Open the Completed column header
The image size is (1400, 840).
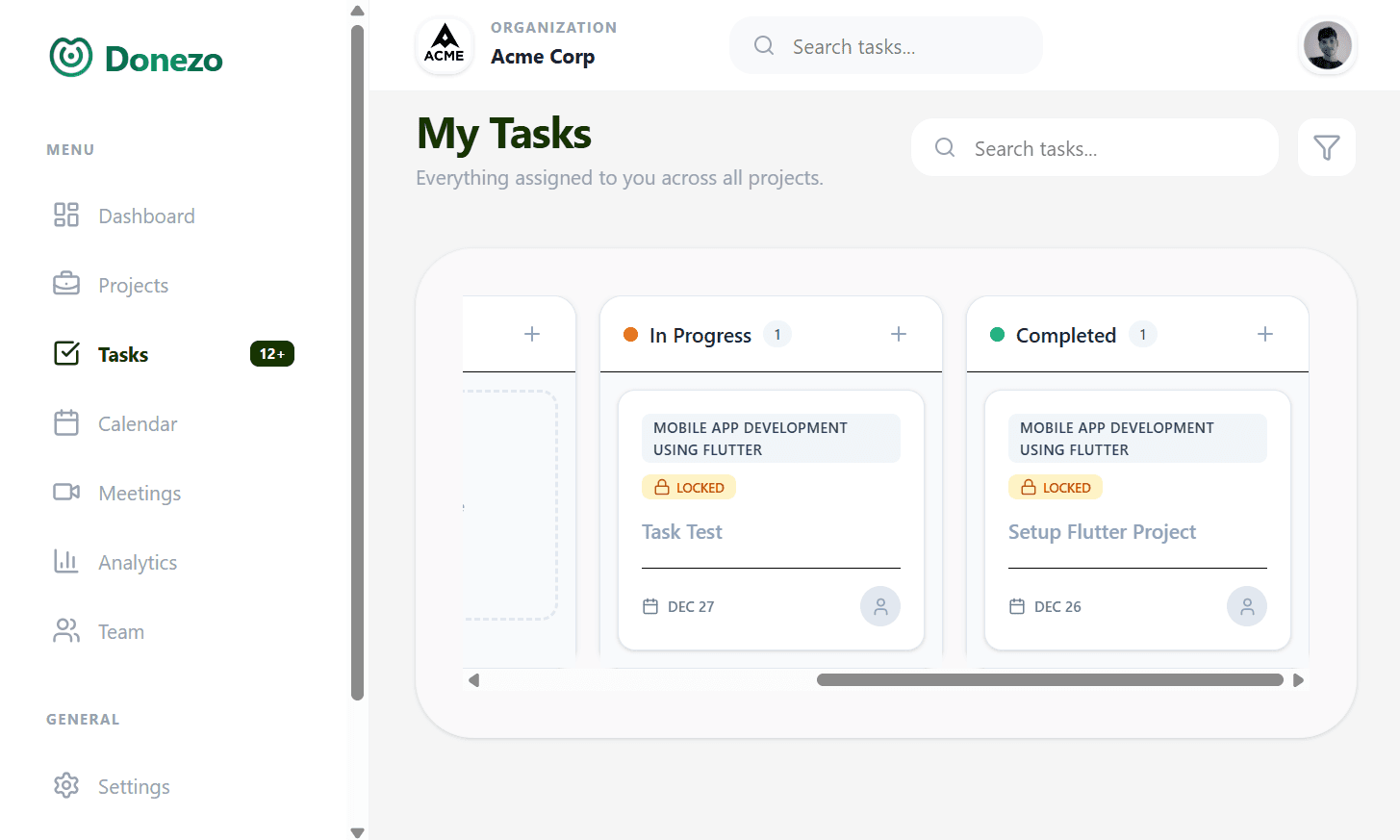1066,335
